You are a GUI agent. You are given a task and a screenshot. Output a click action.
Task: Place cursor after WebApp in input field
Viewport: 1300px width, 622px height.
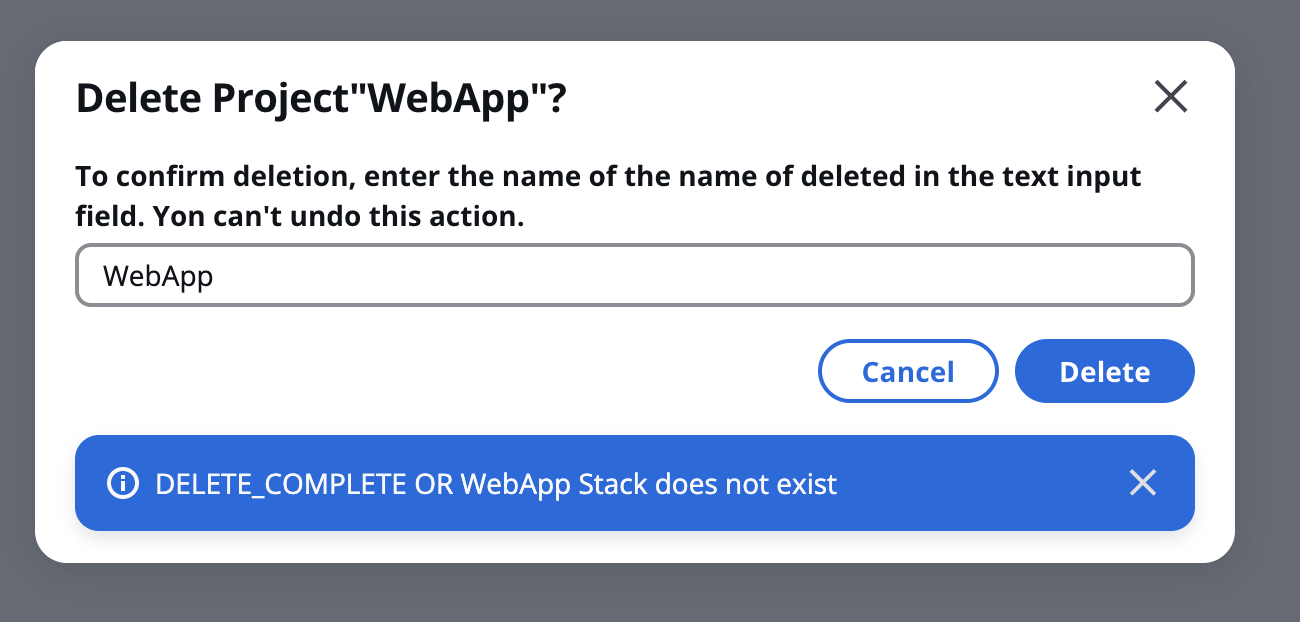tap(215, 276)
